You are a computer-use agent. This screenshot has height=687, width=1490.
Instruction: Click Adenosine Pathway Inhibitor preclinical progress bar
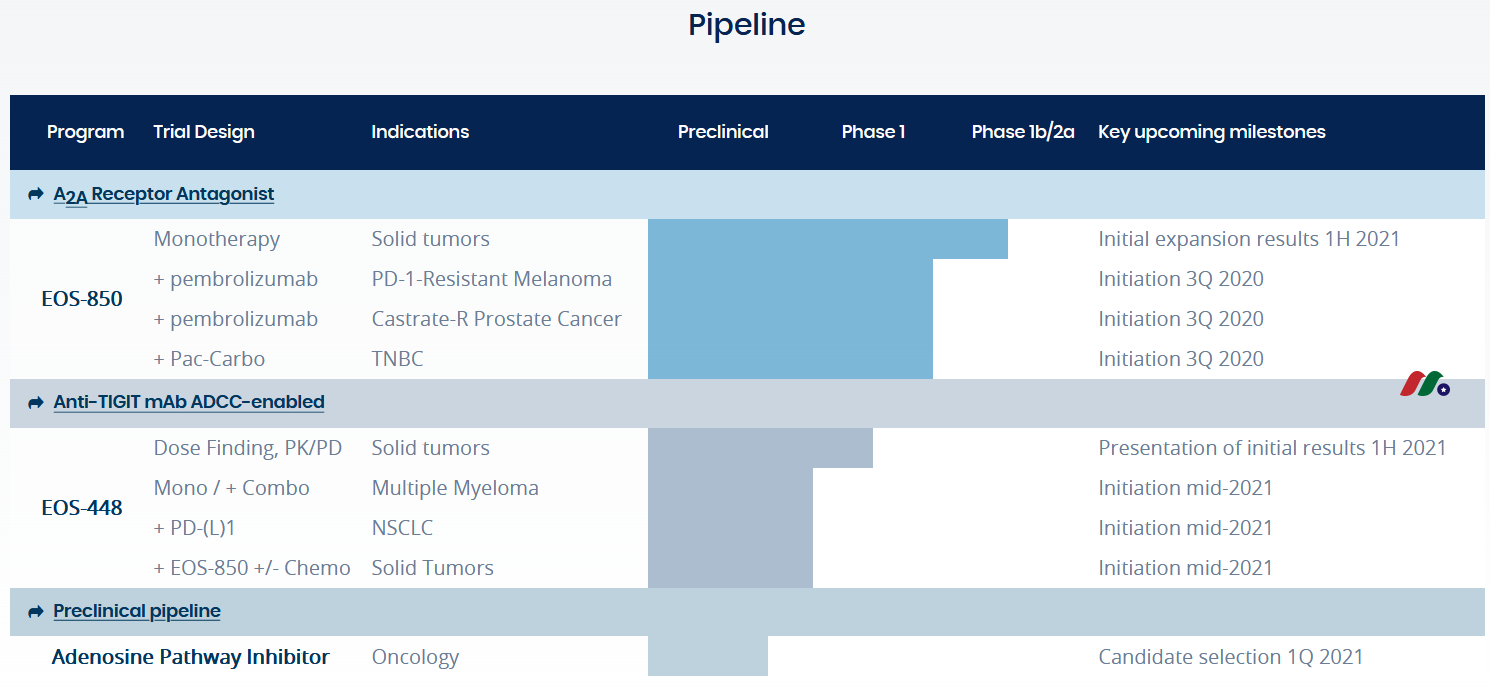click(x=708, y=656)
